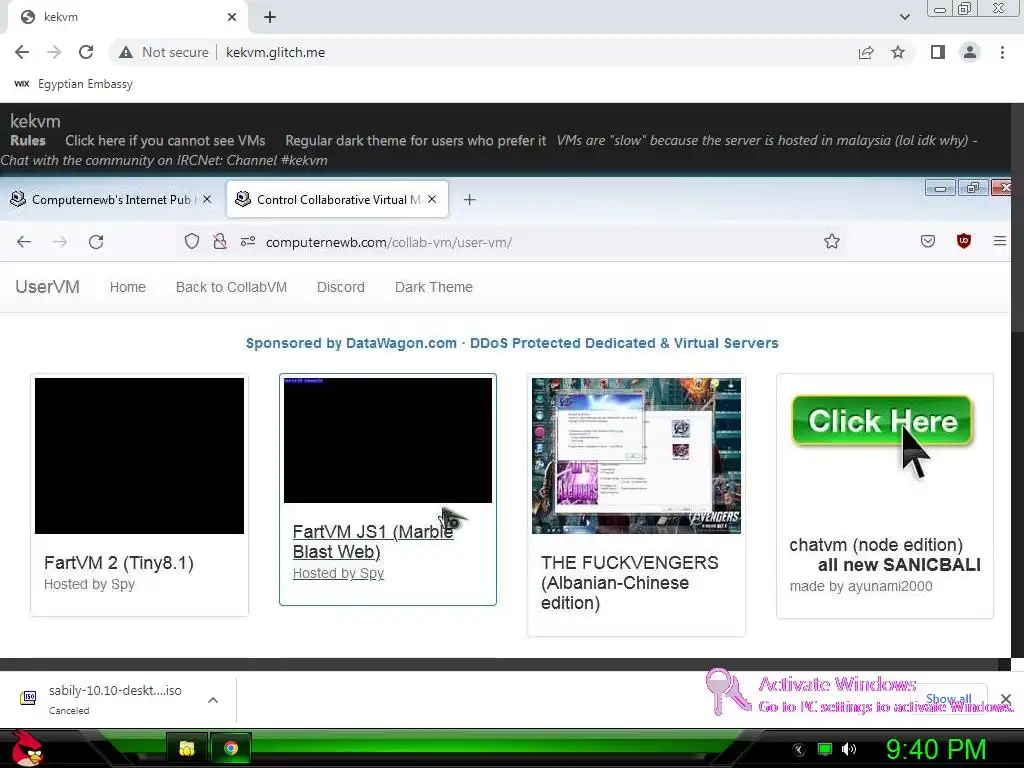The width and height of the screenshot is (1024, 768).
Task: Bookmark page with Firefox star icon
Action: tap(831, 242)
